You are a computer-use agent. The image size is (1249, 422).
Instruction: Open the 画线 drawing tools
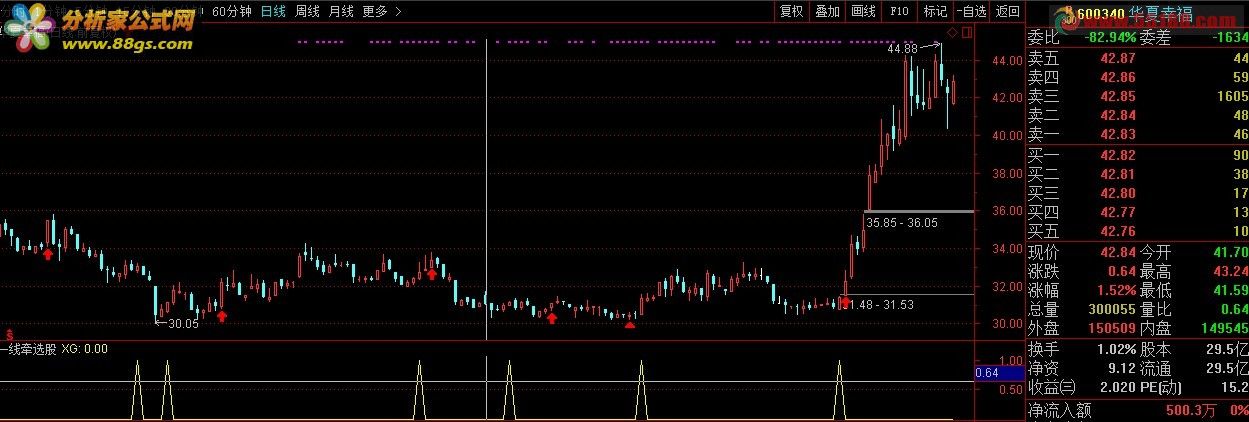click(863, 11)
